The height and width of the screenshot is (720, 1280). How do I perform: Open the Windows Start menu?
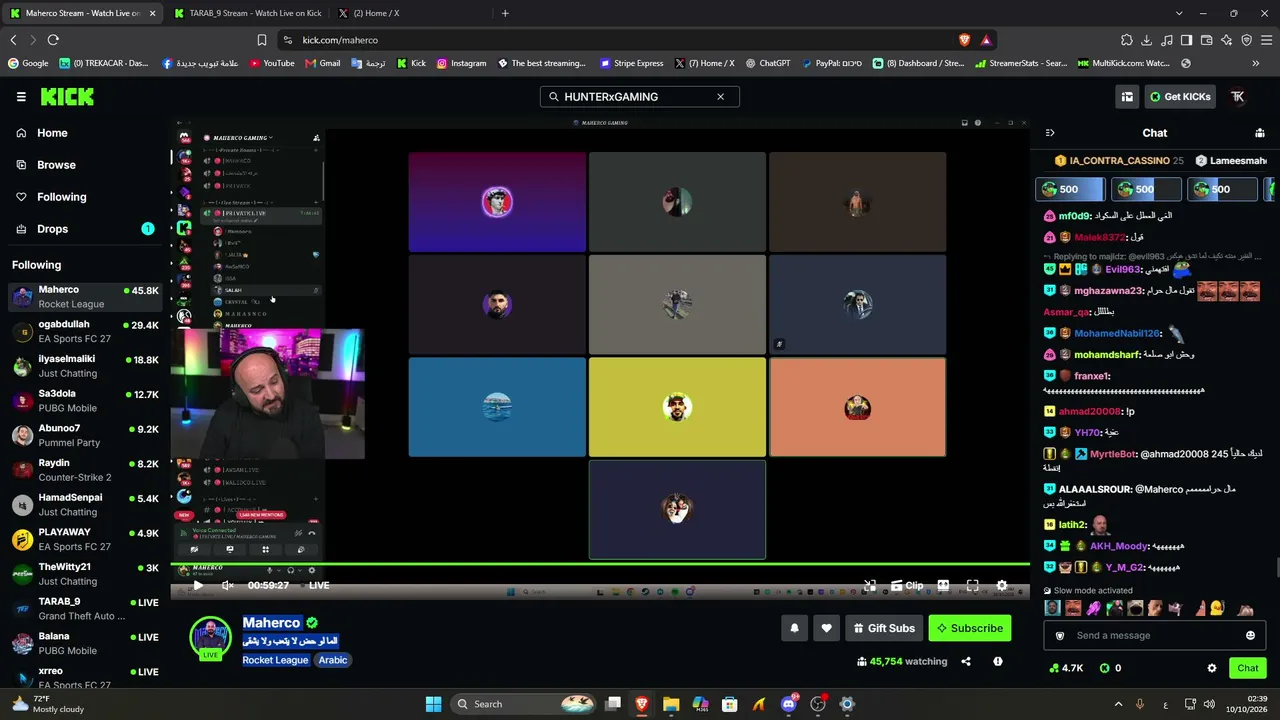[433, 704]
